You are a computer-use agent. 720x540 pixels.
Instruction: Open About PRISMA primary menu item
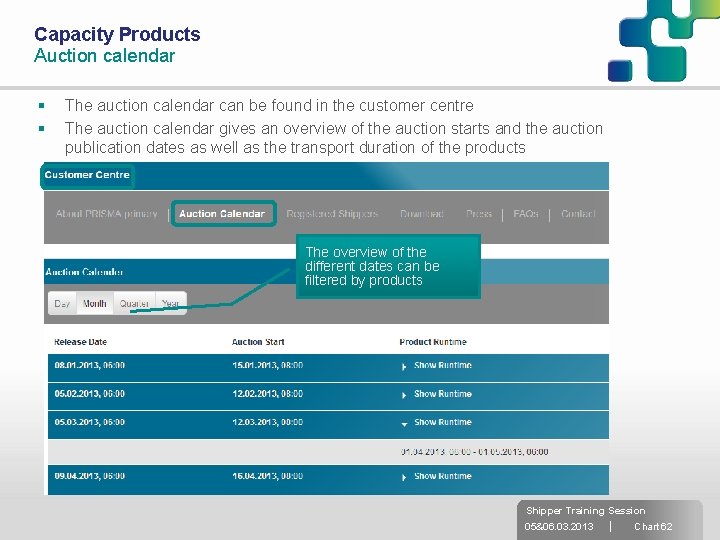tap(107, 214)
